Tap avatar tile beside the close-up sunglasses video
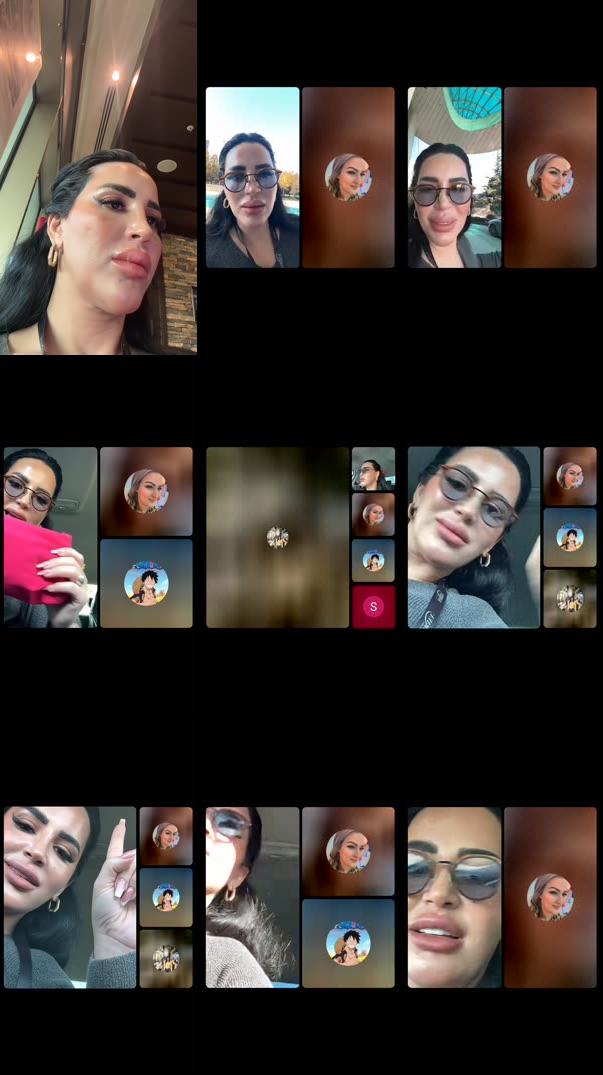The width and height of the screenshot is (603, 1075). (550, 897)
